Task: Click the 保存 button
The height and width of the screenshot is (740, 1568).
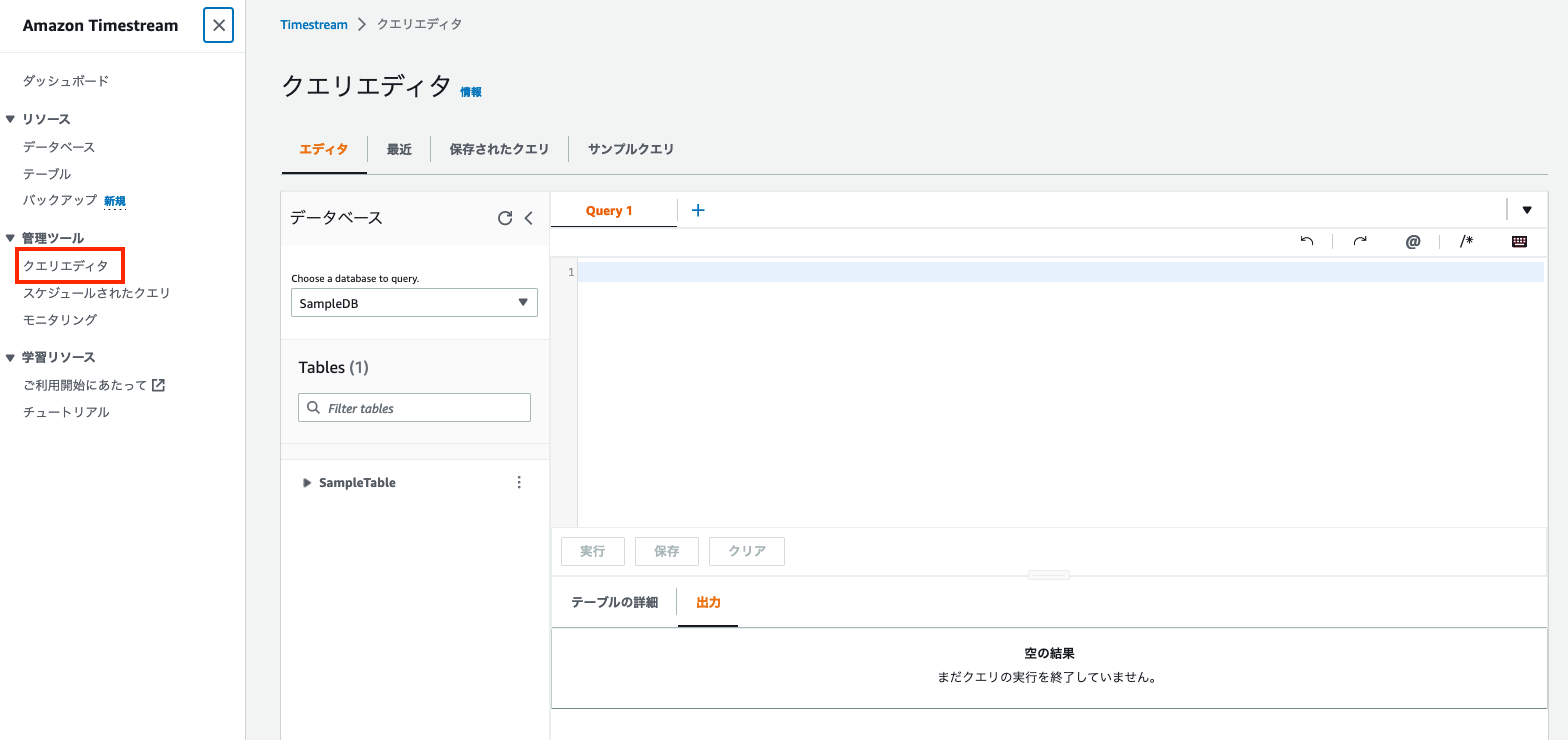Action: [667, 551]
